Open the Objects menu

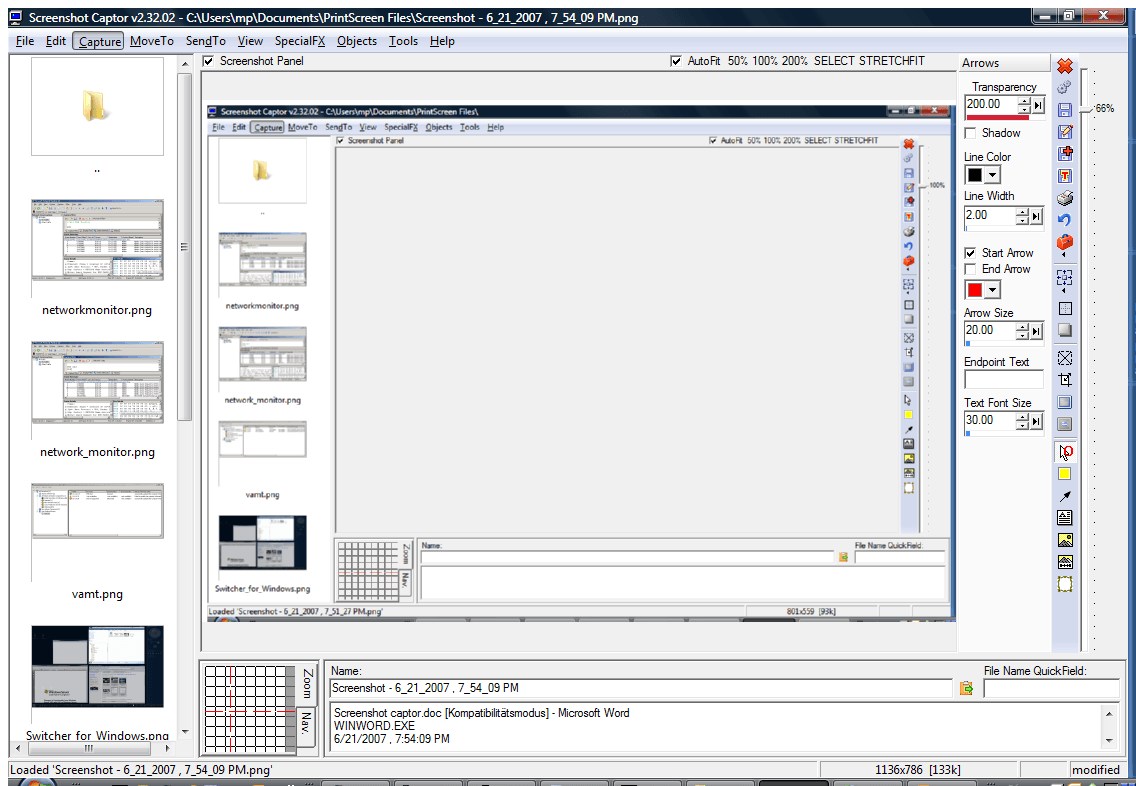pyautogui.click(x=357, y=41)
